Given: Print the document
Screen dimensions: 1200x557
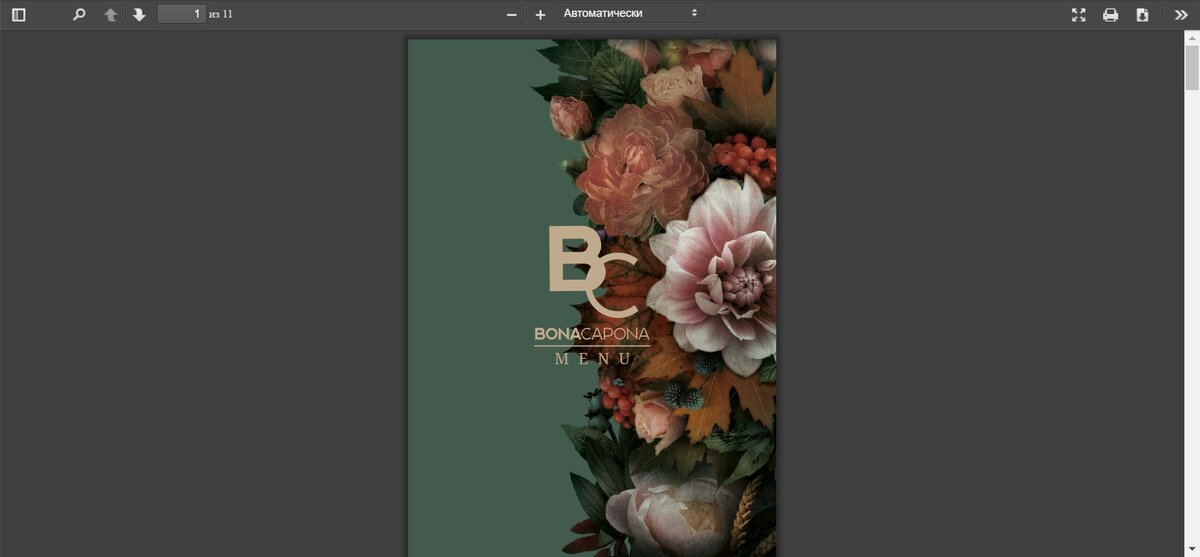Looking at the screenshot, I should point(1110,15).
